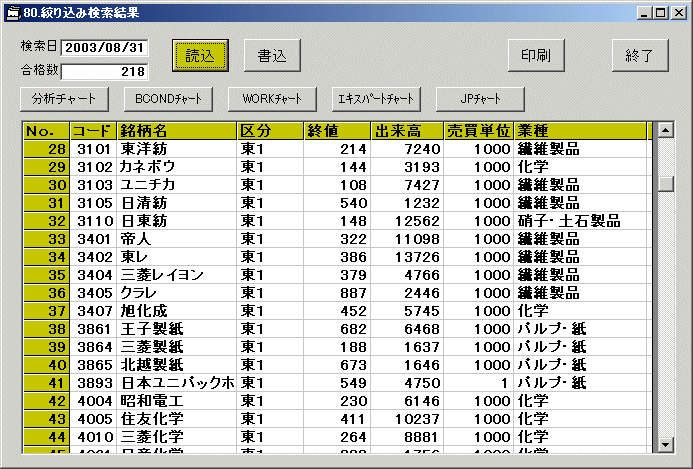This screenshot has height=469, width=693.
Task: Click the 書込 button
Action: [272, 56]
